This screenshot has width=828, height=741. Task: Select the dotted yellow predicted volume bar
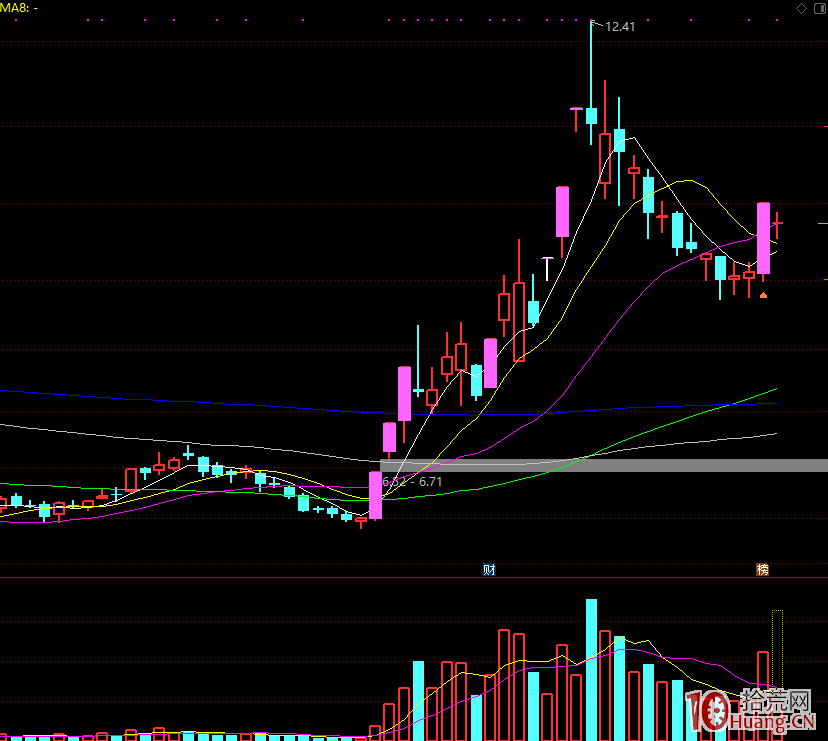pos(777,675)
